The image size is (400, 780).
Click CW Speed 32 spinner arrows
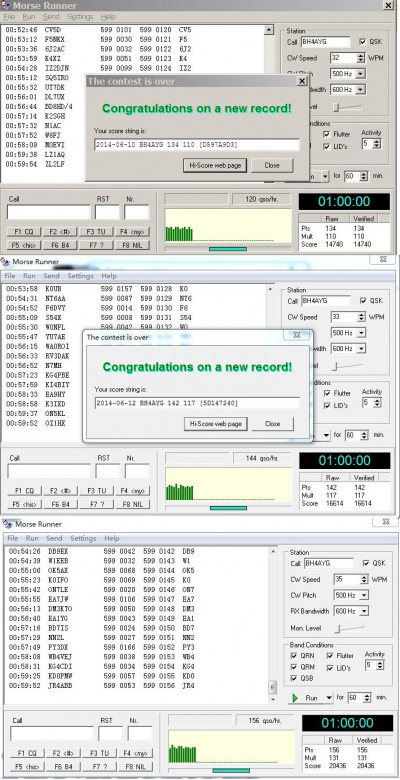pyautogui.click(x=361, y=58)
